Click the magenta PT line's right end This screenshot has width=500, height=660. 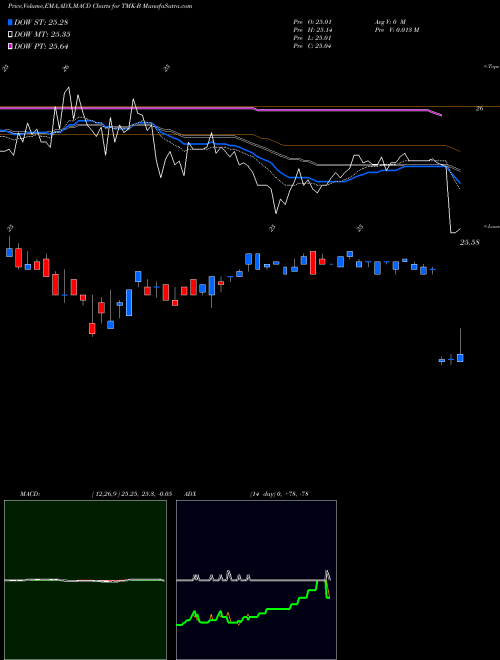(441, 115)
